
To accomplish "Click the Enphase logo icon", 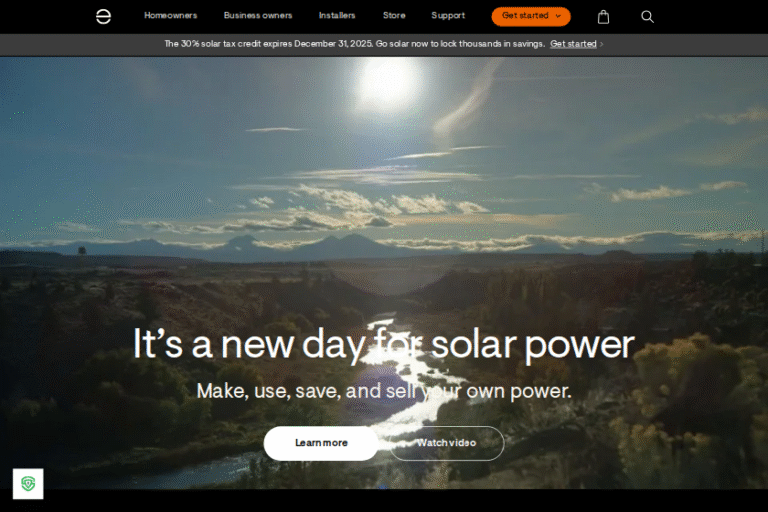I will pos(103,16).
